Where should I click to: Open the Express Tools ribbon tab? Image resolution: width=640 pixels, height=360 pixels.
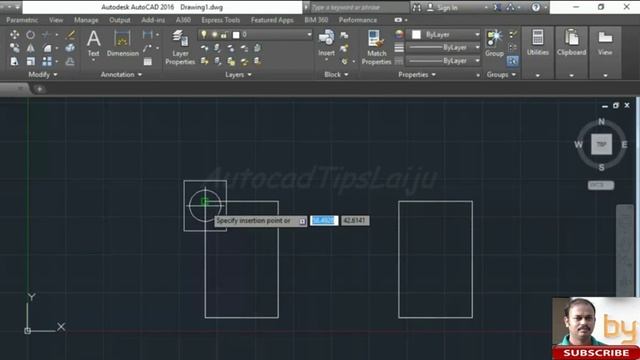220,20
